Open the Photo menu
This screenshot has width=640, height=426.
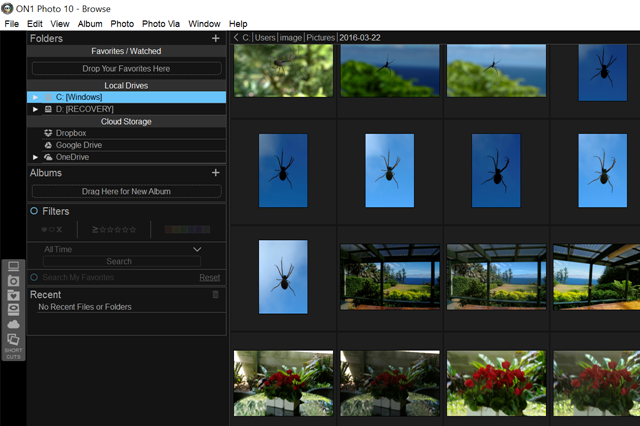[x=122, y=23]
